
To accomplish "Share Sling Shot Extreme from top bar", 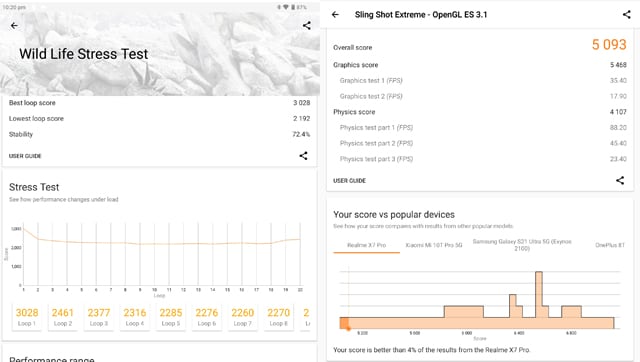I will 627,15.
